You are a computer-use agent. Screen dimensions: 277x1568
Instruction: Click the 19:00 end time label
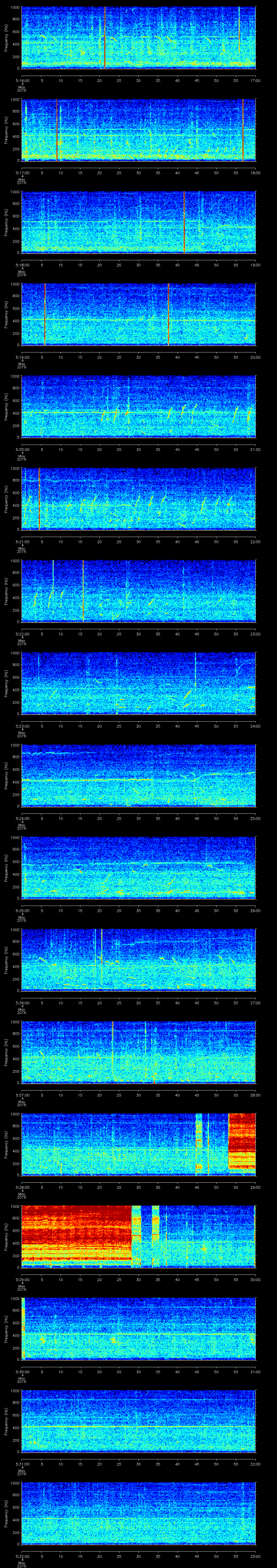[x=255, y=265]
